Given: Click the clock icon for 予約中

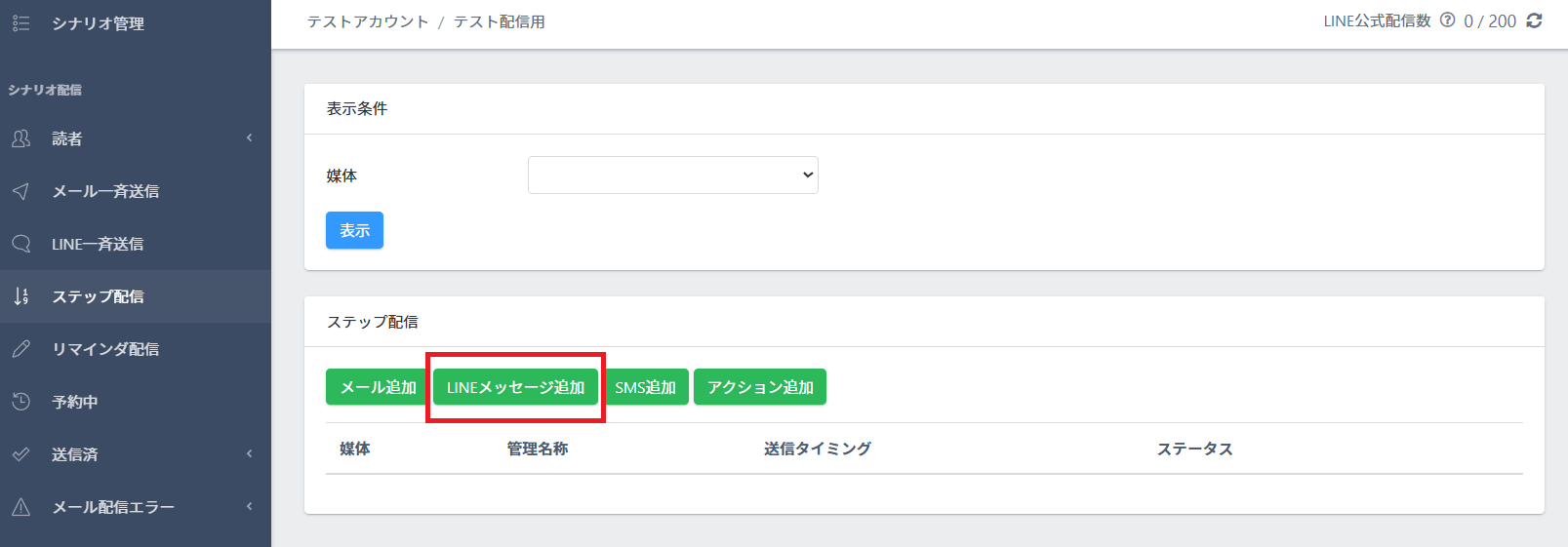Looking at the screenshot, I should (x=20, y=402).
